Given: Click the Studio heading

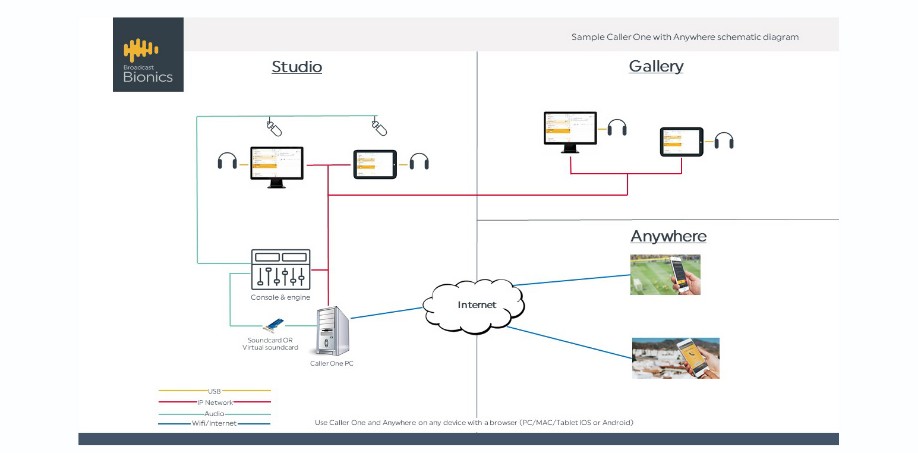Looking at the screenshot, I should click(297, 67).
